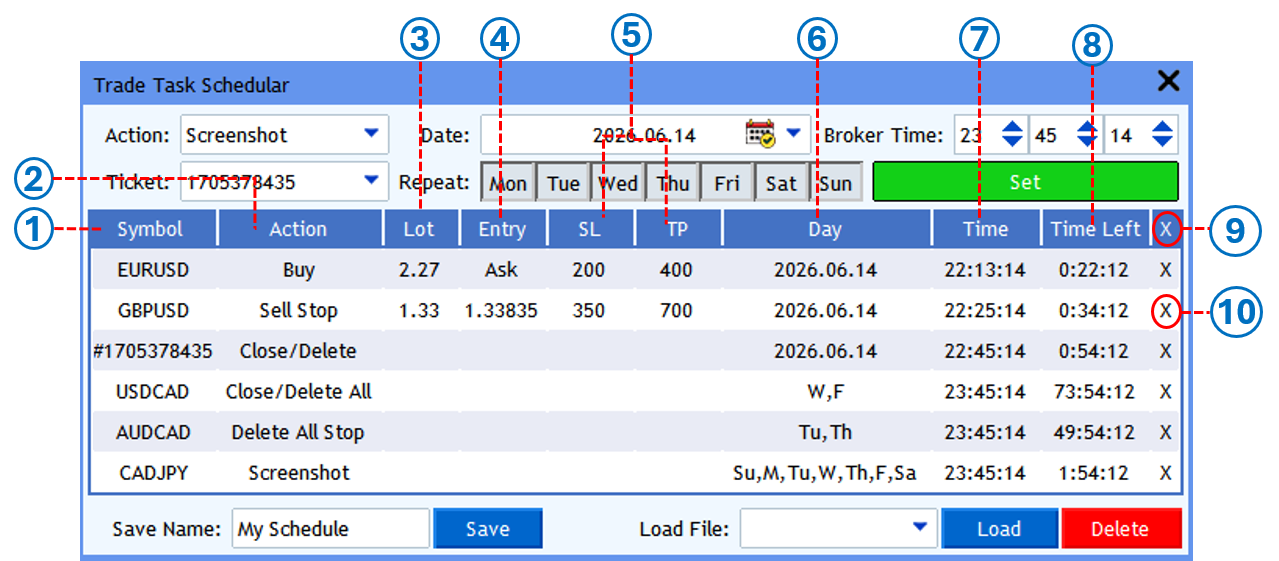The image size is (1279, 561).
Task: Select the EURUSD symbol cell
Action: coord(153,270)
